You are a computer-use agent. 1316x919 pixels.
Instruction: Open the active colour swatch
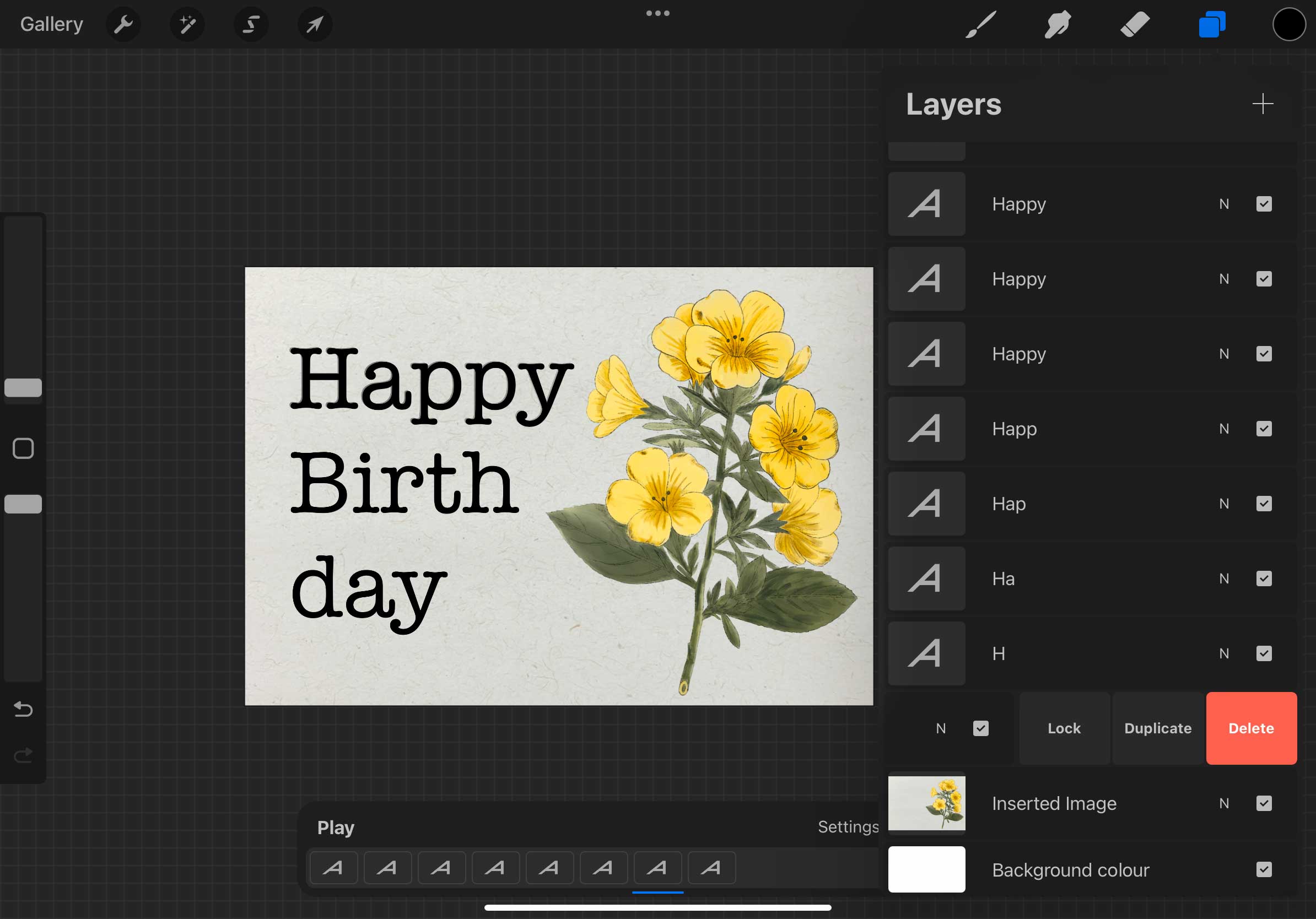[1288, 25]
